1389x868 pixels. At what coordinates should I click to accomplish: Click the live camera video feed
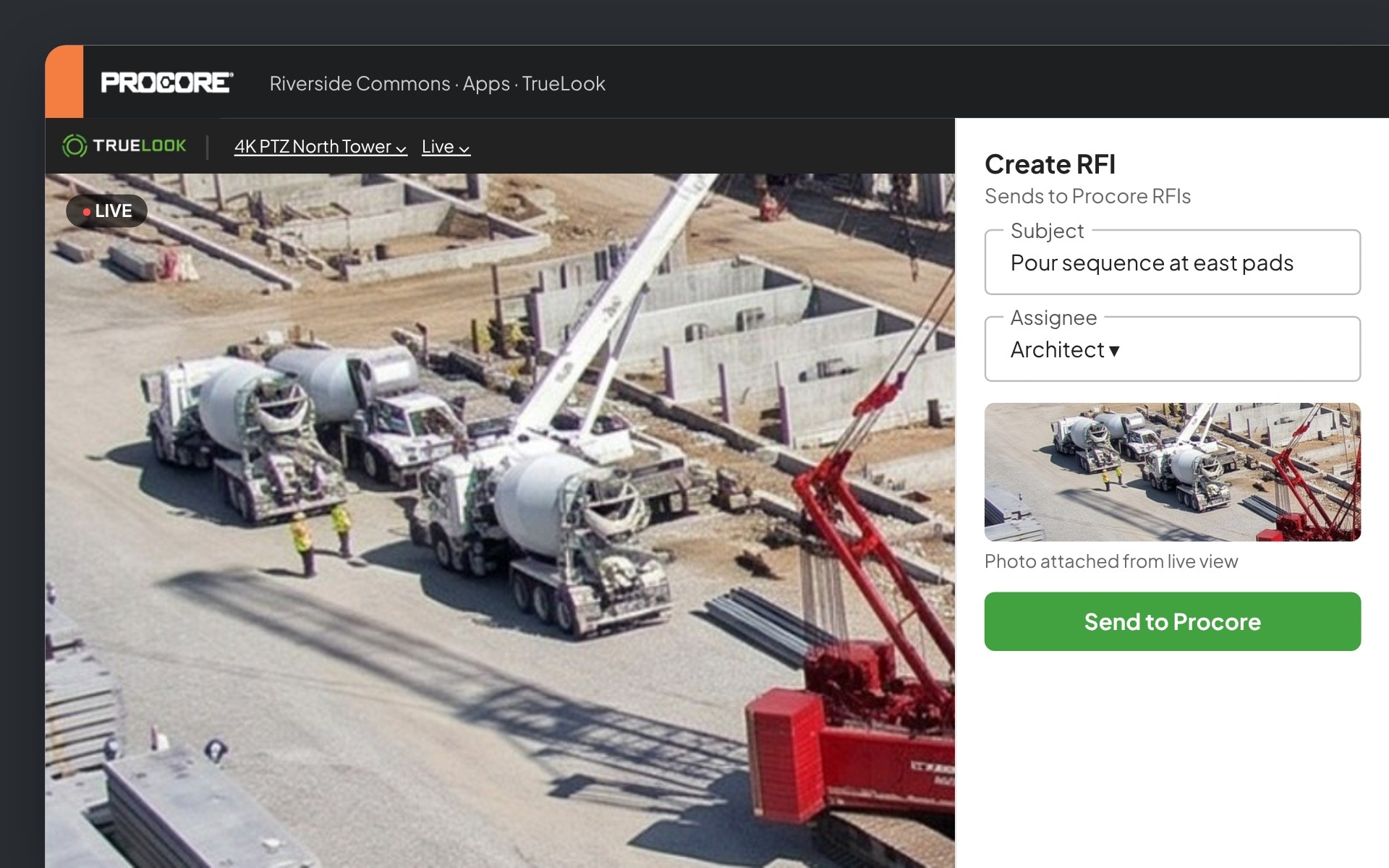point(499,521)
